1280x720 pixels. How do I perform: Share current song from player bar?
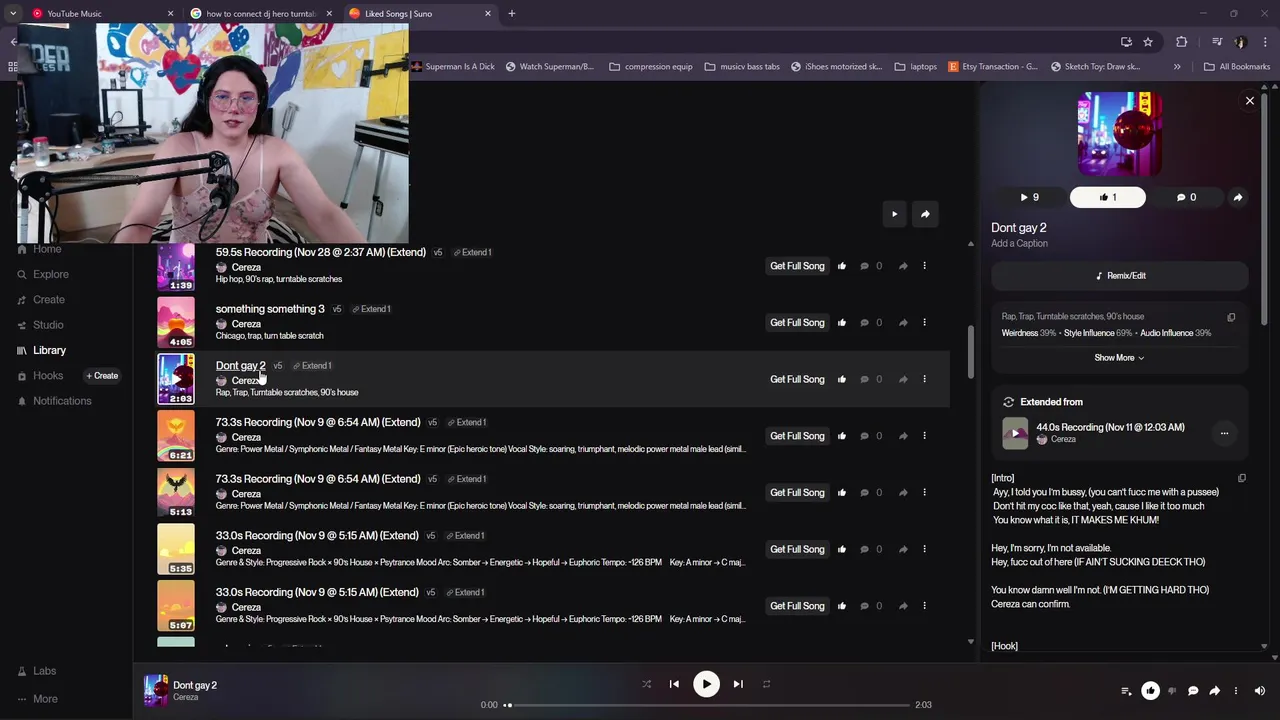pyautogui.click(x=1214, y=691)
